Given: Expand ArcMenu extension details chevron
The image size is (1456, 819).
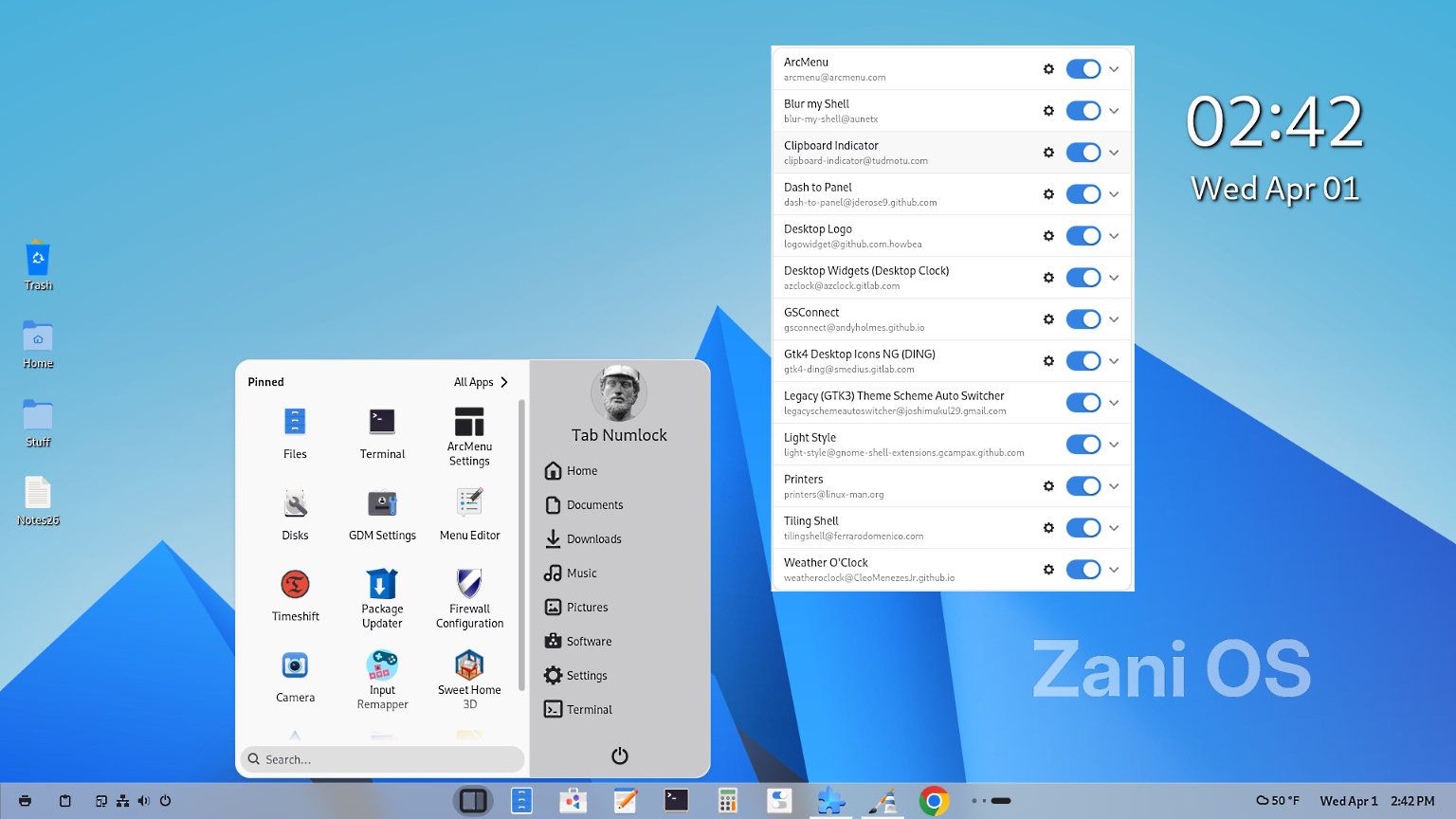Looking at the screenshot, I should pos(1114,69).
